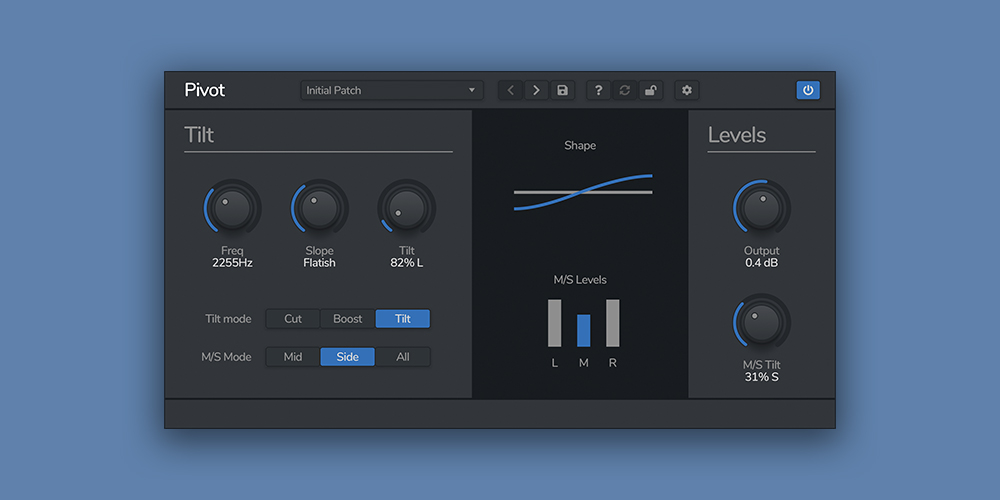The height and width of the screenshot is (500, 1000).
Task: Click the 2255Hz frequency value
Action: pos(232,263)
